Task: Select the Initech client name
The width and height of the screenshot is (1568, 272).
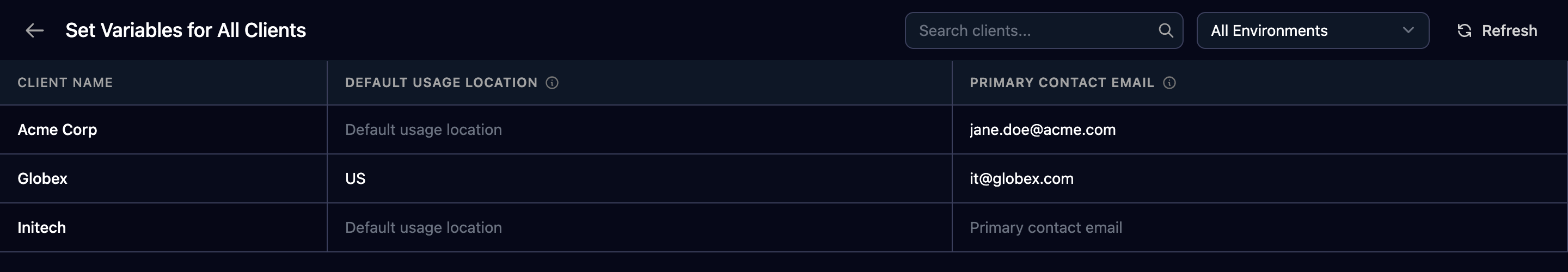Action: click(41, 227)
